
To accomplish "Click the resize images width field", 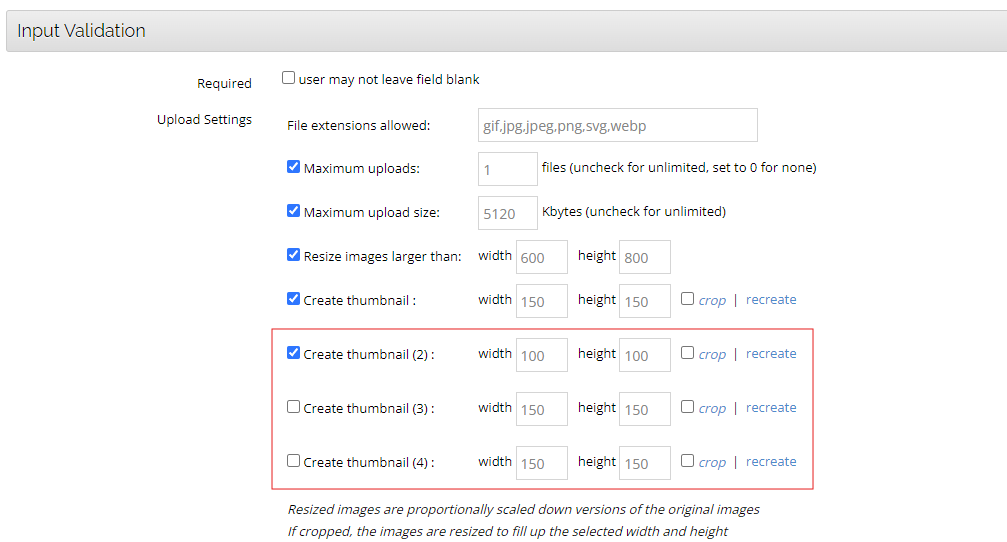I will point(541,257).
